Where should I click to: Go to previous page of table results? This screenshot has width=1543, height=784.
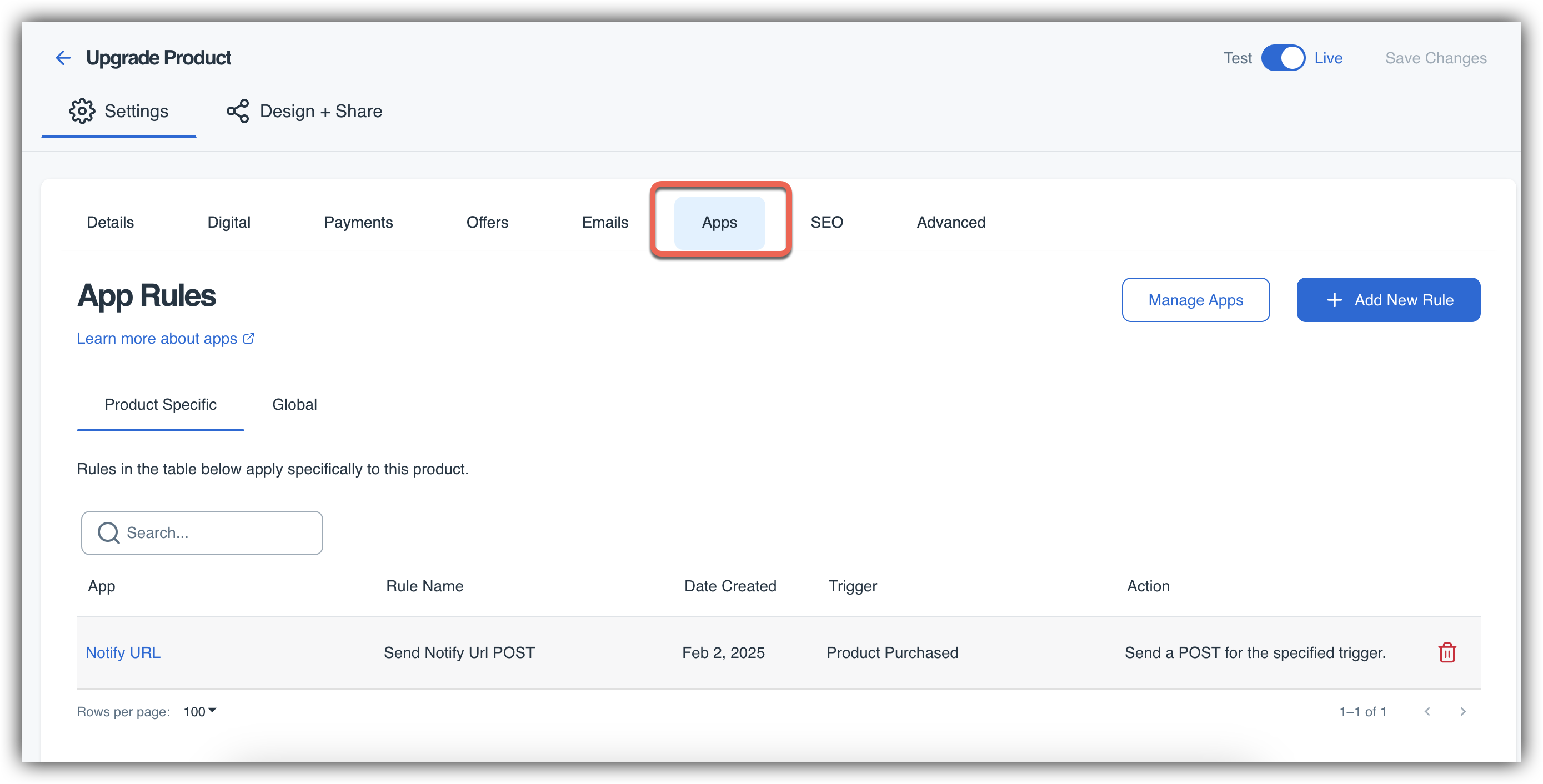tap(1427, 711)
